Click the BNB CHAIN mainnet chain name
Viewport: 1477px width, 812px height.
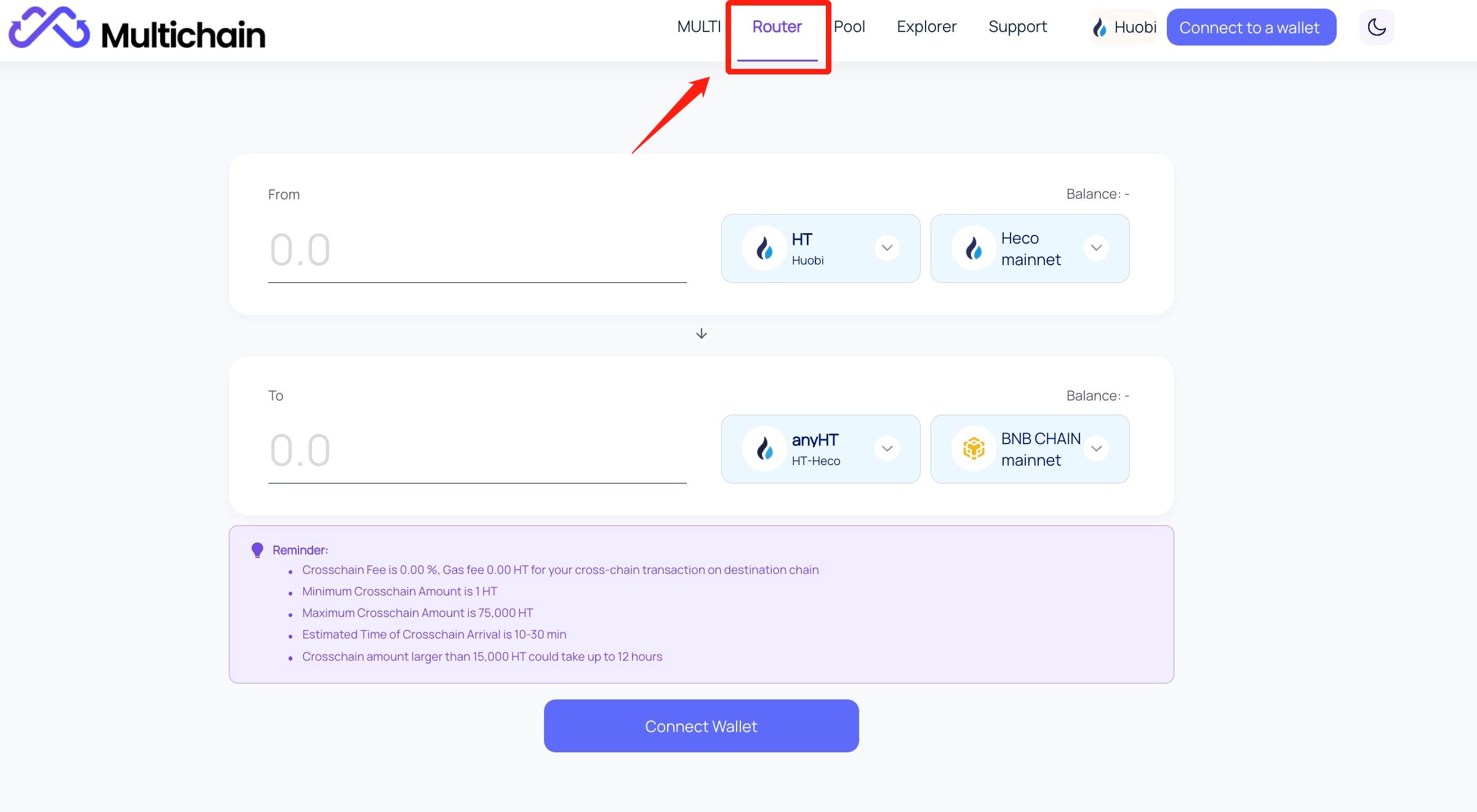1041,449
